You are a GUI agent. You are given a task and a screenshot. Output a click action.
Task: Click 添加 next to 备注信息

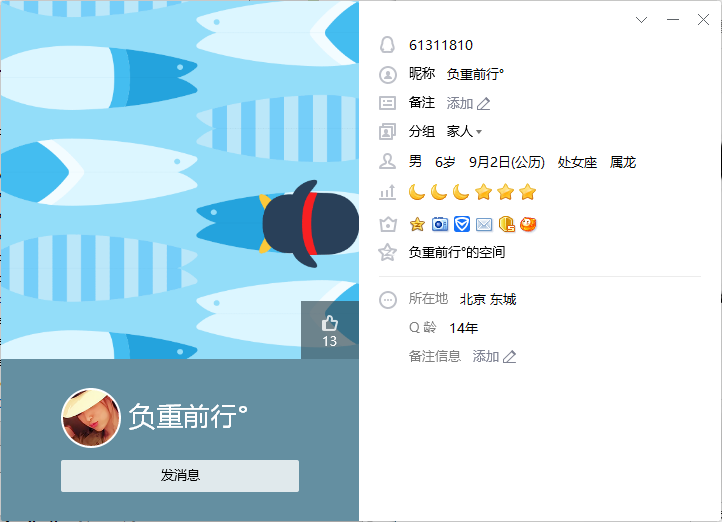(x=486, y=357)
